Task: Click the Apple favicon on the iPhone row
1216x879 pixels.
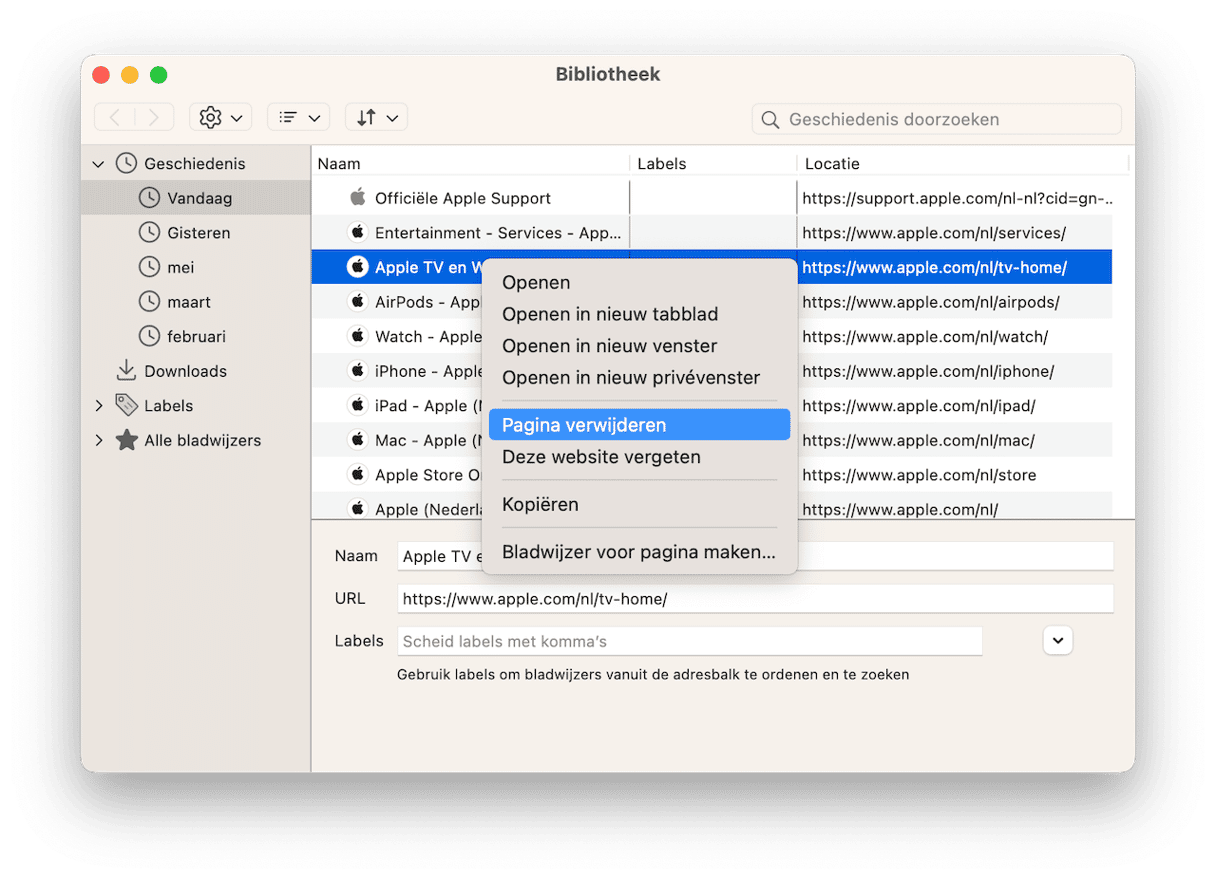Action: (357, 371)
